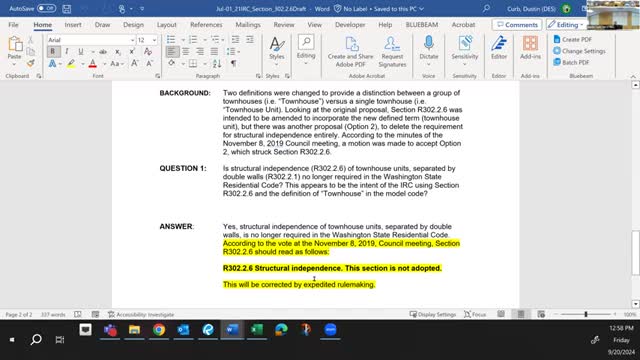Viewport: 640px width, 360px height.
Task: Click Bluebeam Batch PDF
Action: coord(571,62)
